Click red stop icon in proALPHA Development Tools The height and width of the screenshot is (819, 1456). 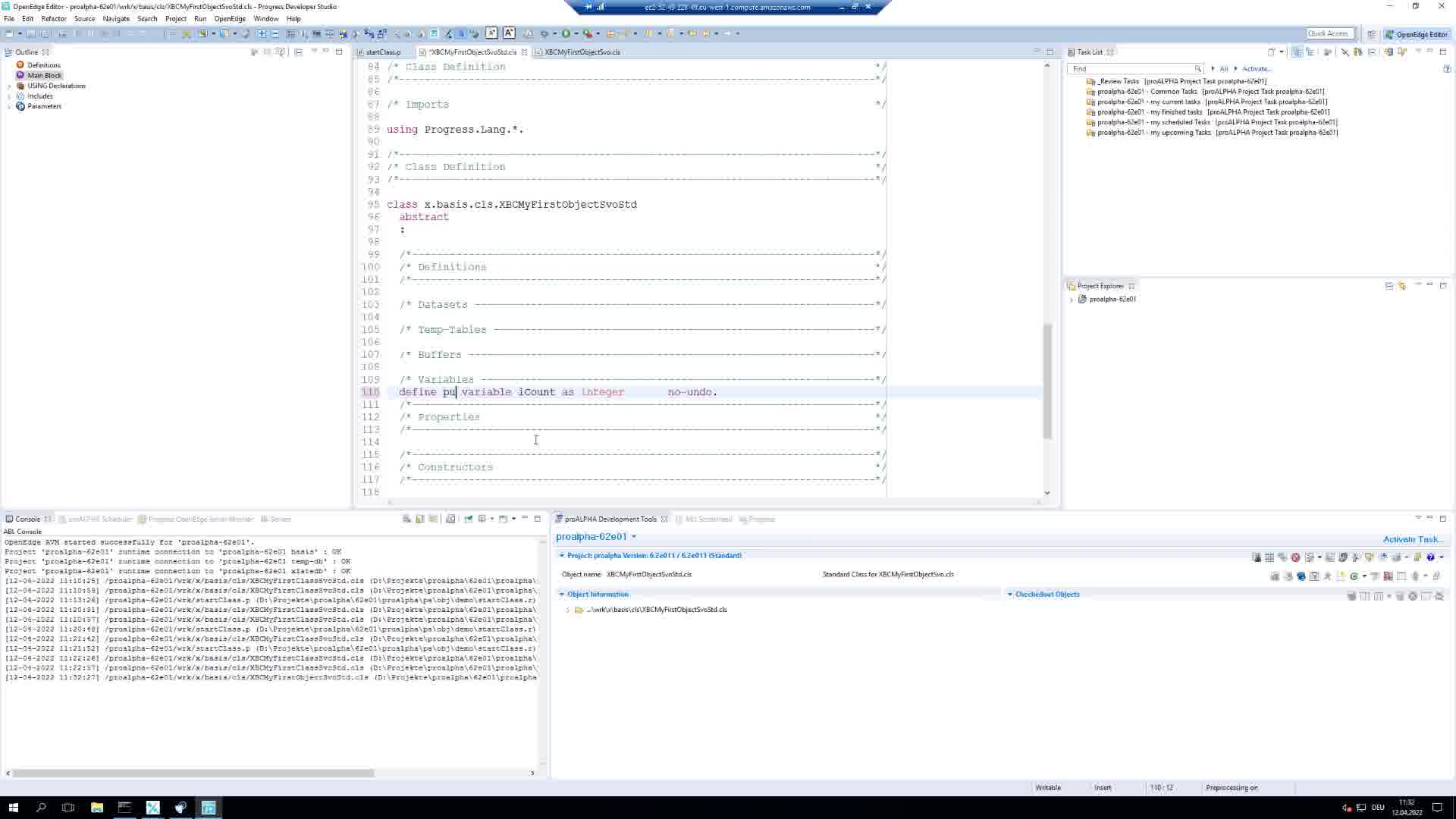click(x=1296, y=557)
